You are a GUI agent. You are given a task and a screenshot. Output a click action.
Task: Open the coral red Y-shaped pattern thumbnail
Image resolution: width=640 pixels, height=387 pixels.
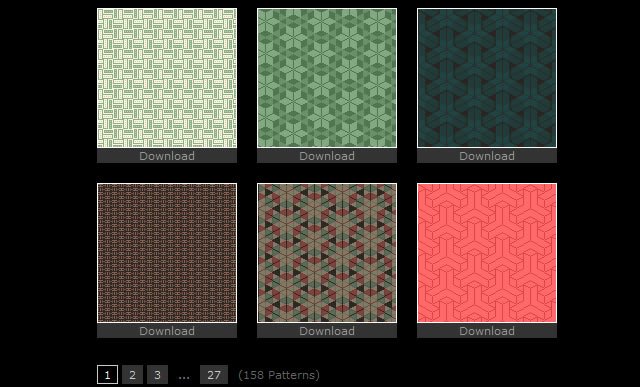tap(487, 253)
